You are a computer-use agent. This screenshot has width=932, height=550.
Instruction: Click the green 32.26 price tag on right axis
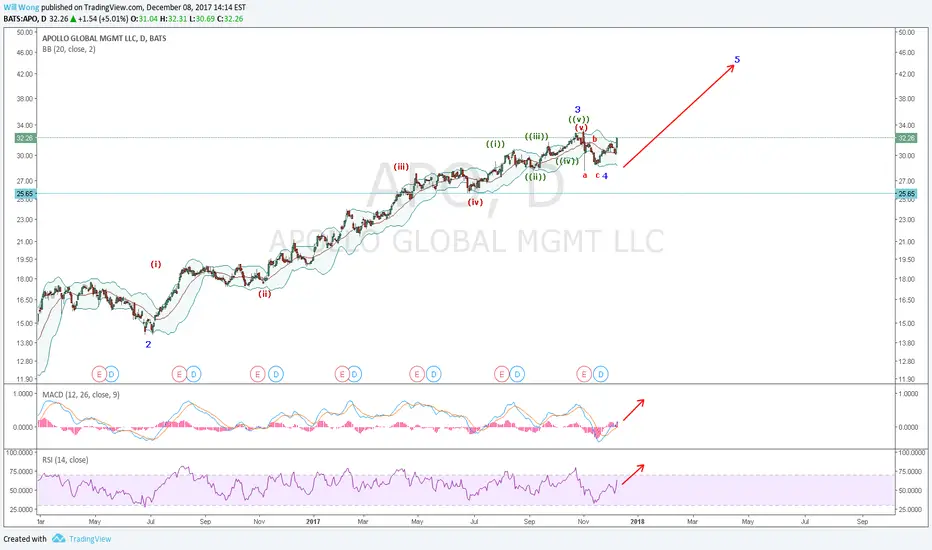(906, 138)
